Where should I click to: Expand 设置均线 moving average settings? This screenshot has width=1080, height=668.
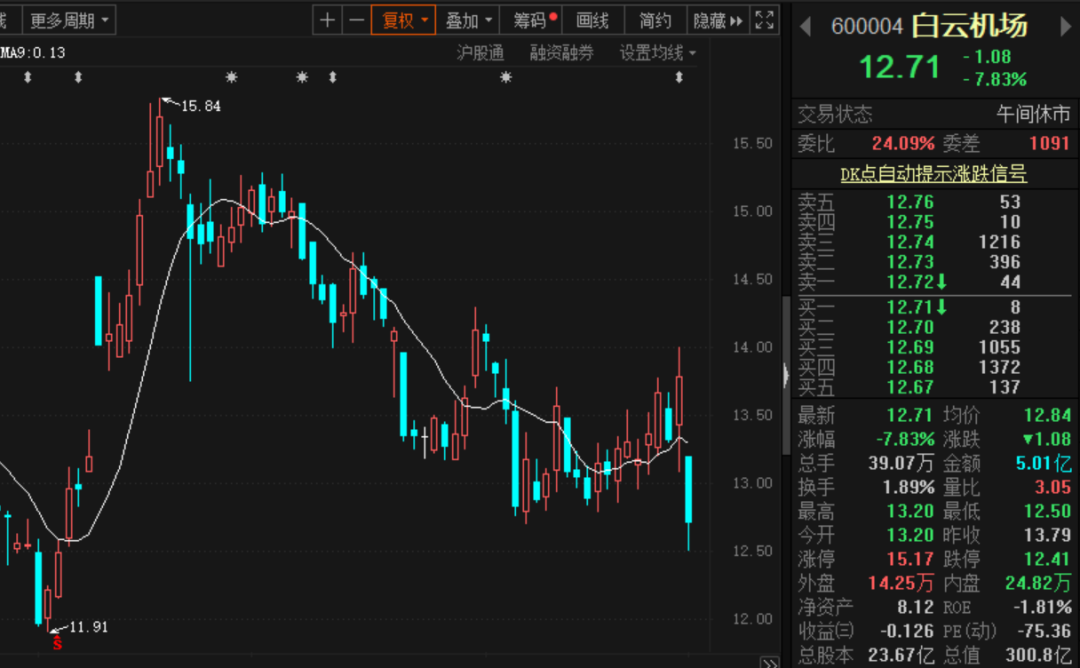[x=657, y=53]
